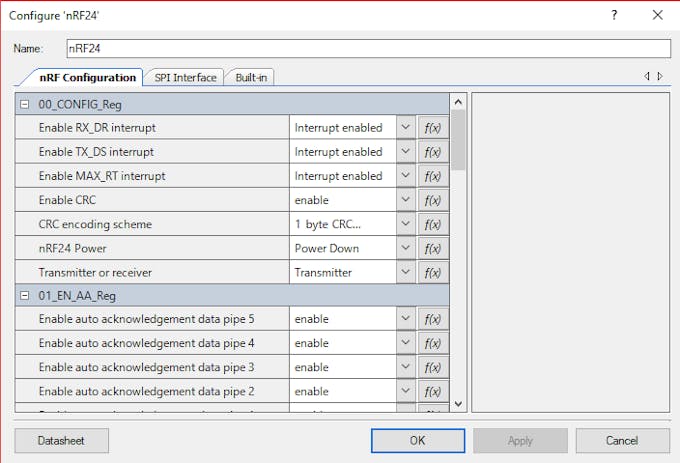Open Enable TX_DS interrupt dropdown
This screenshot has height=463, width=680.
(405, 152)
